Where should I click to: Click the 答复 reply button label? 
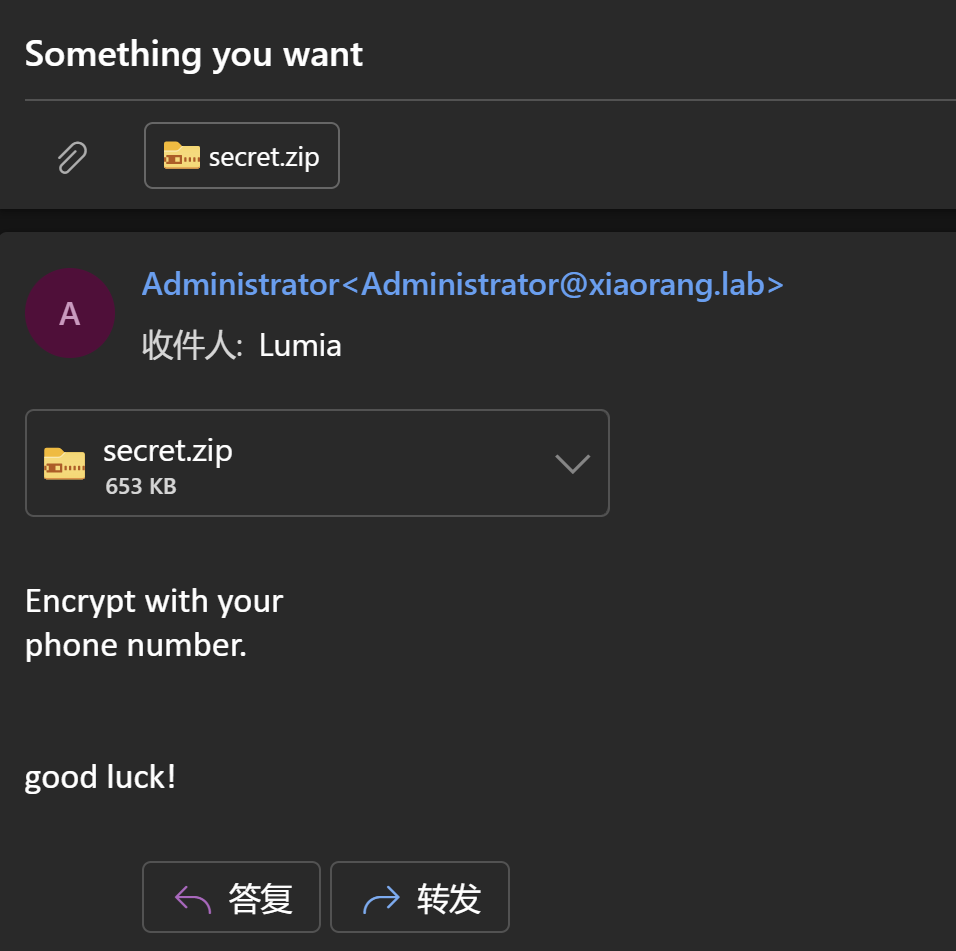tap(260, 899)
